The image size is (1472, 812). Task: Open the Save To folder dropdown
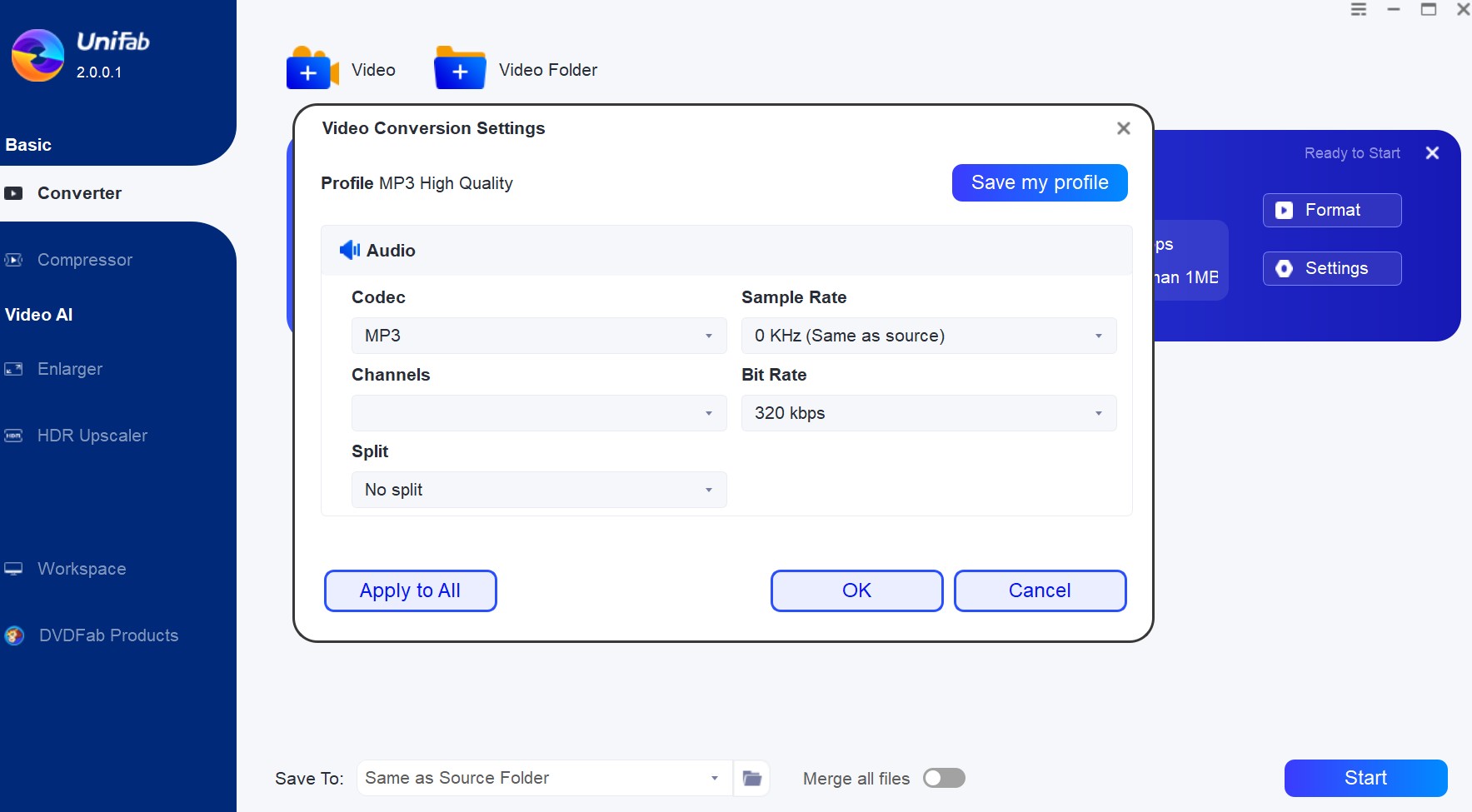coord(545,778)
